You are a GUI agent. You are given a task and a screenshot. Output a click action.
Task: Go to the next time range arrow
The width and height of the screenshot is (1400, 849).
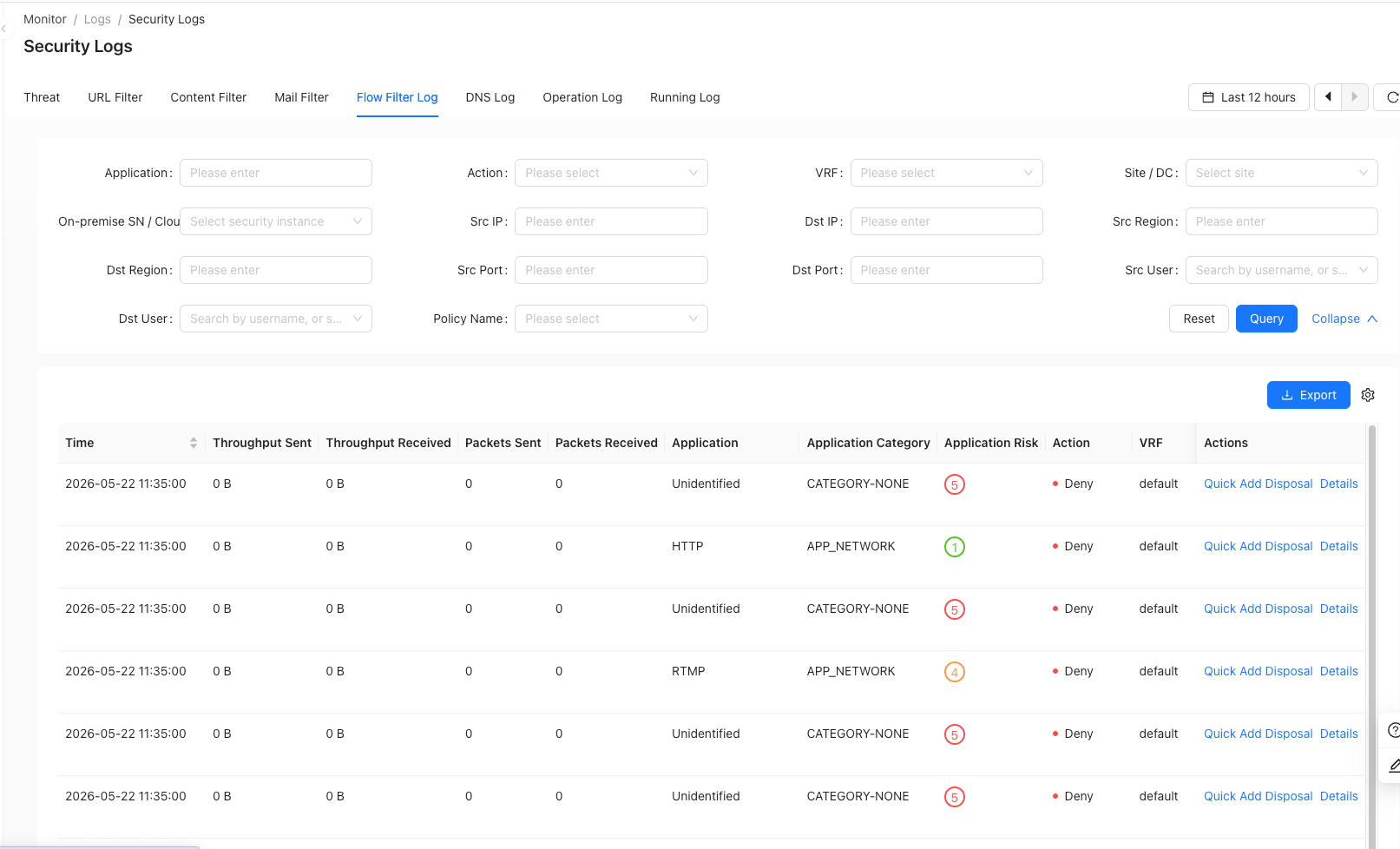click(x=1355, y=97)
